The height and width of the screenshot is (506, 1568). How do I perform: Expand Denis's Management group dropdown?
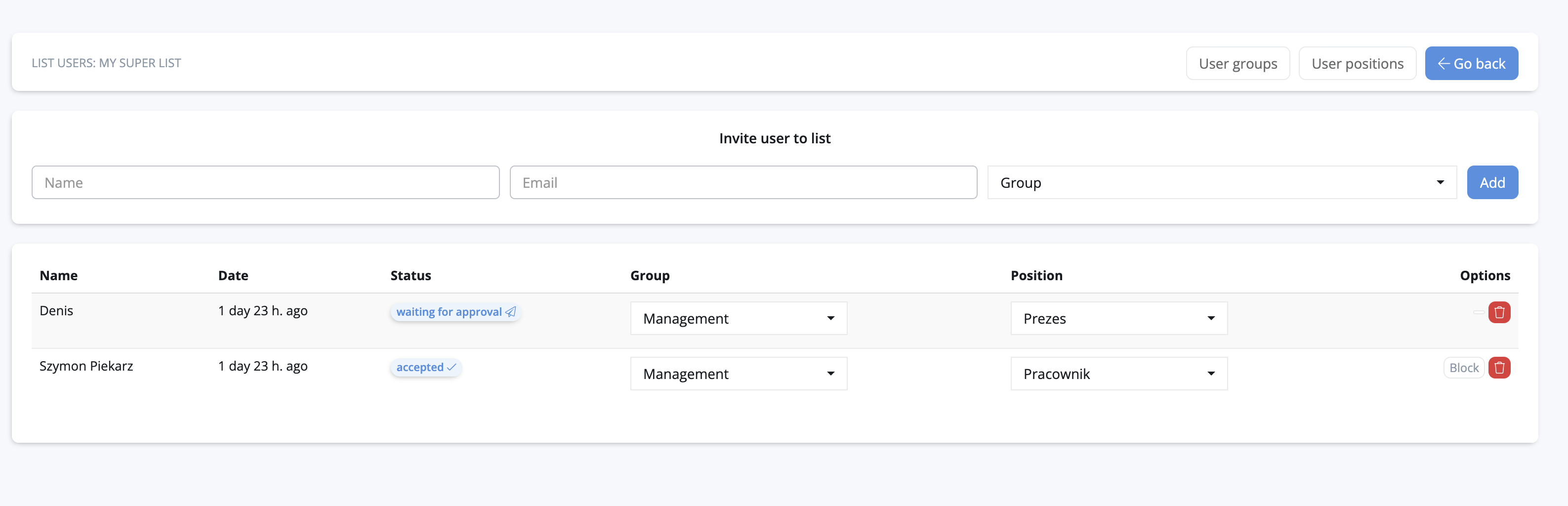(739, 318)
